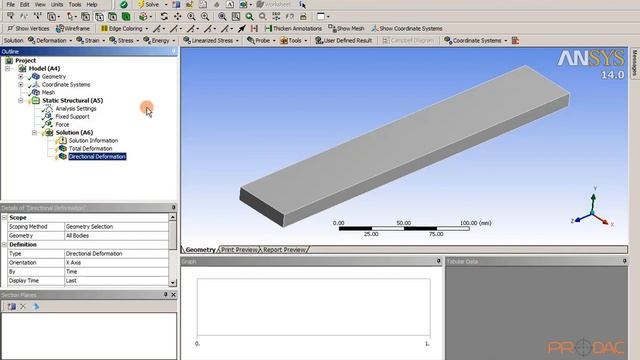
Task: Select Analysis Settings in the tree
Action: 76,109
